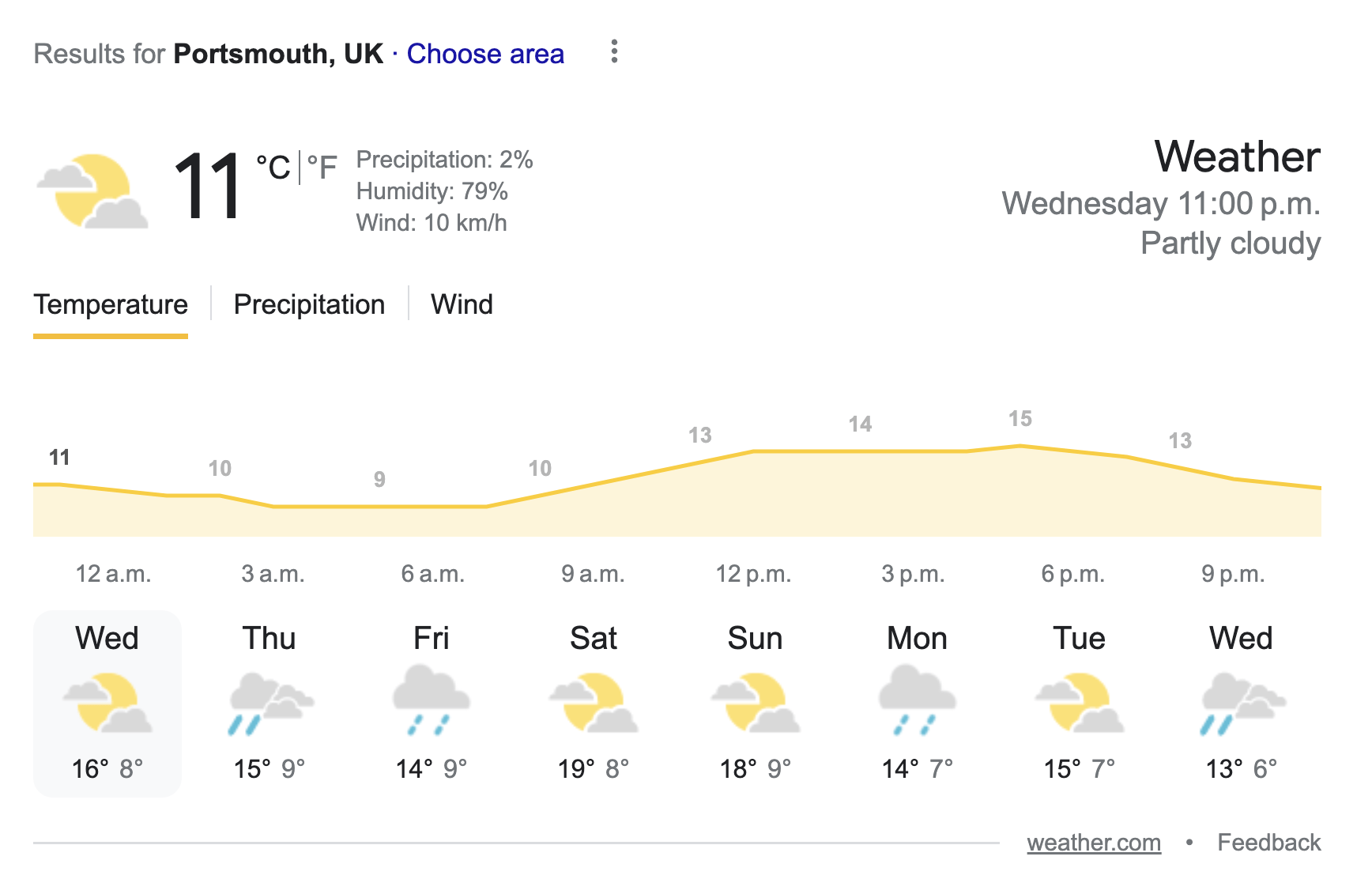Switch to the Wind tab
This screenshot has width=1372, height=879.
462,304
